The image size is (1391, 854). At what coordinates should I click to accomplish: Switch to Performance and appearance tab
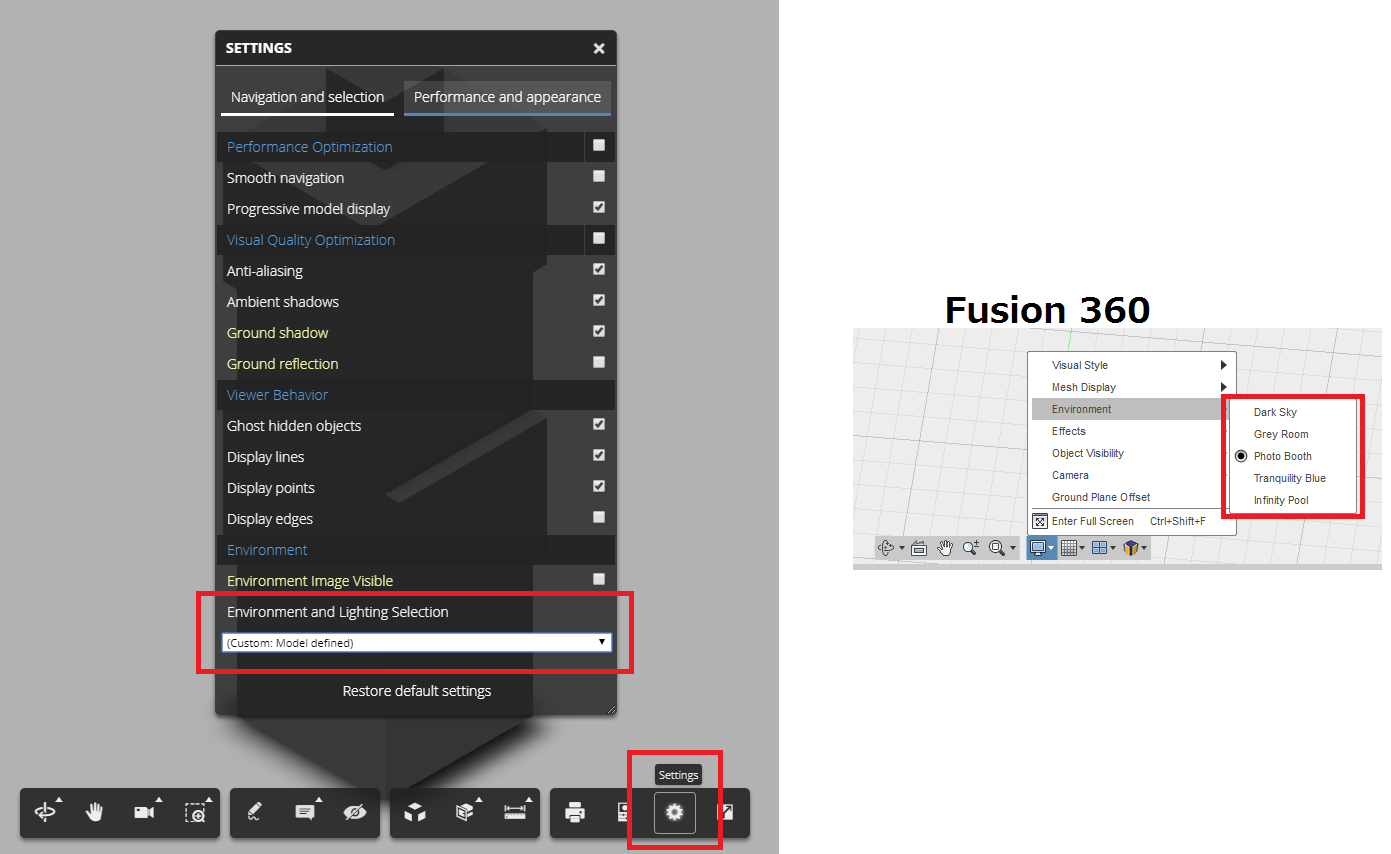[x=507, y=98]
